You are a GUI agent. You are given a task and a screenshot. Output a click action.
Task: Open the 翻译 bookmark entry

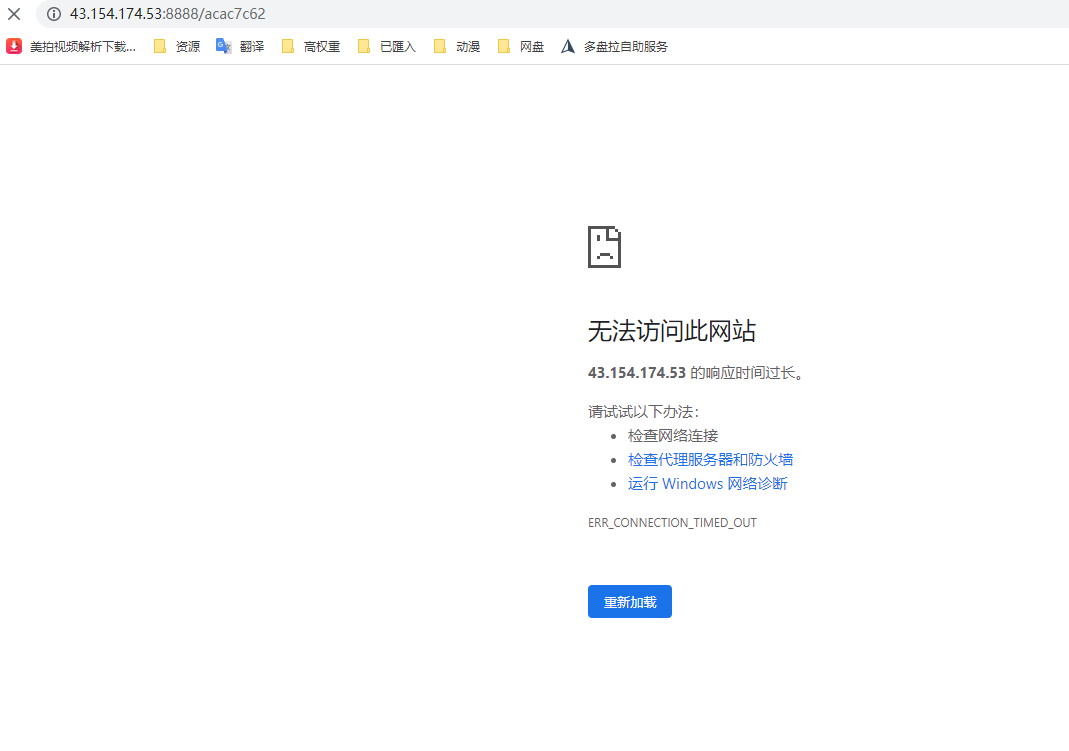250,45
